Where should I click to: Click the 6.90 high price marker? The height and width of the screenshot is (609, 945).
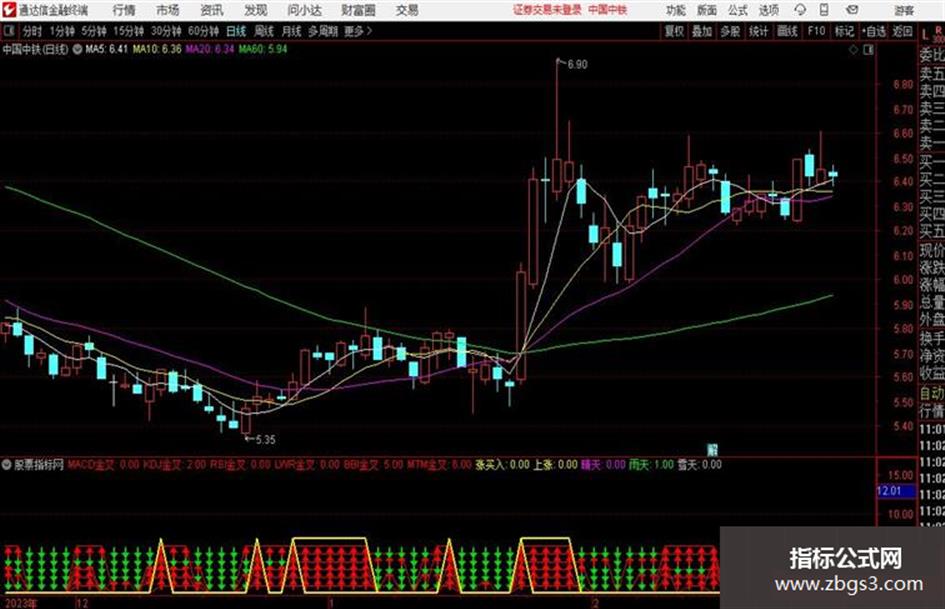(577, 65)
